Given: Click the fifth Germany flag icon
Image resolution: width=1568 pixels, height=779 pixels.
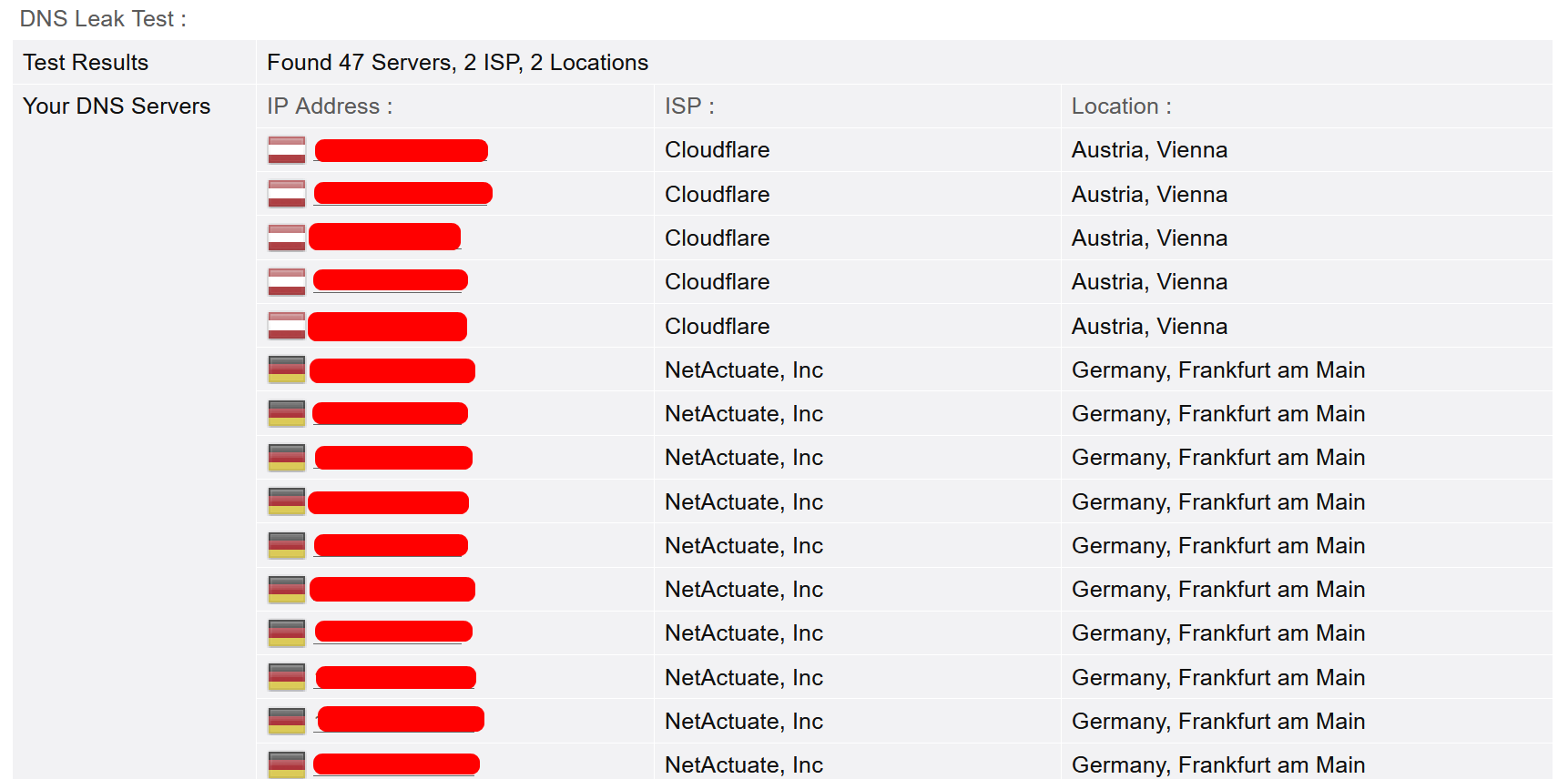Looking at the screenshot, I should [x=287, y=545].
